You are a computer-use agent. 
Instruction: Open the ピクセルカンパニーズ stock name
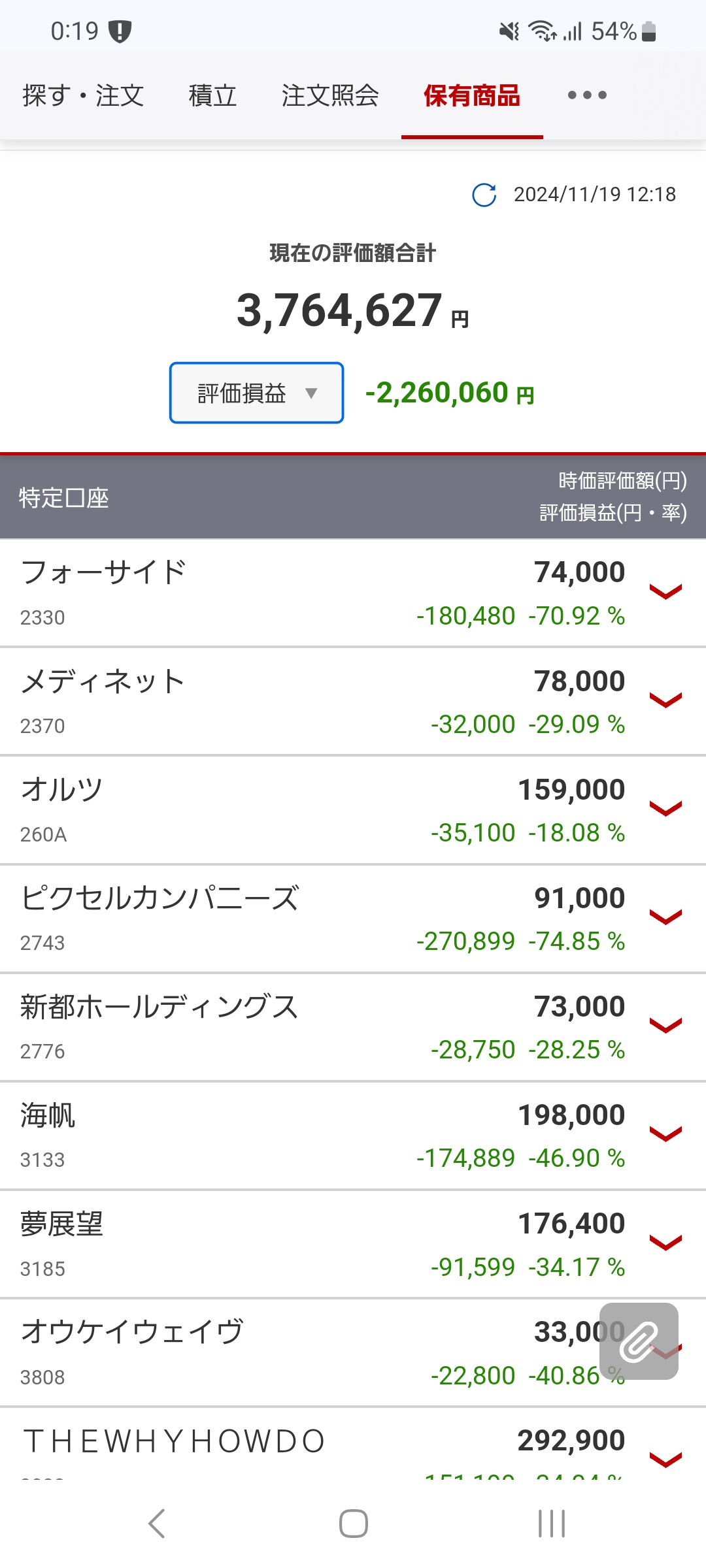point(161,899)
